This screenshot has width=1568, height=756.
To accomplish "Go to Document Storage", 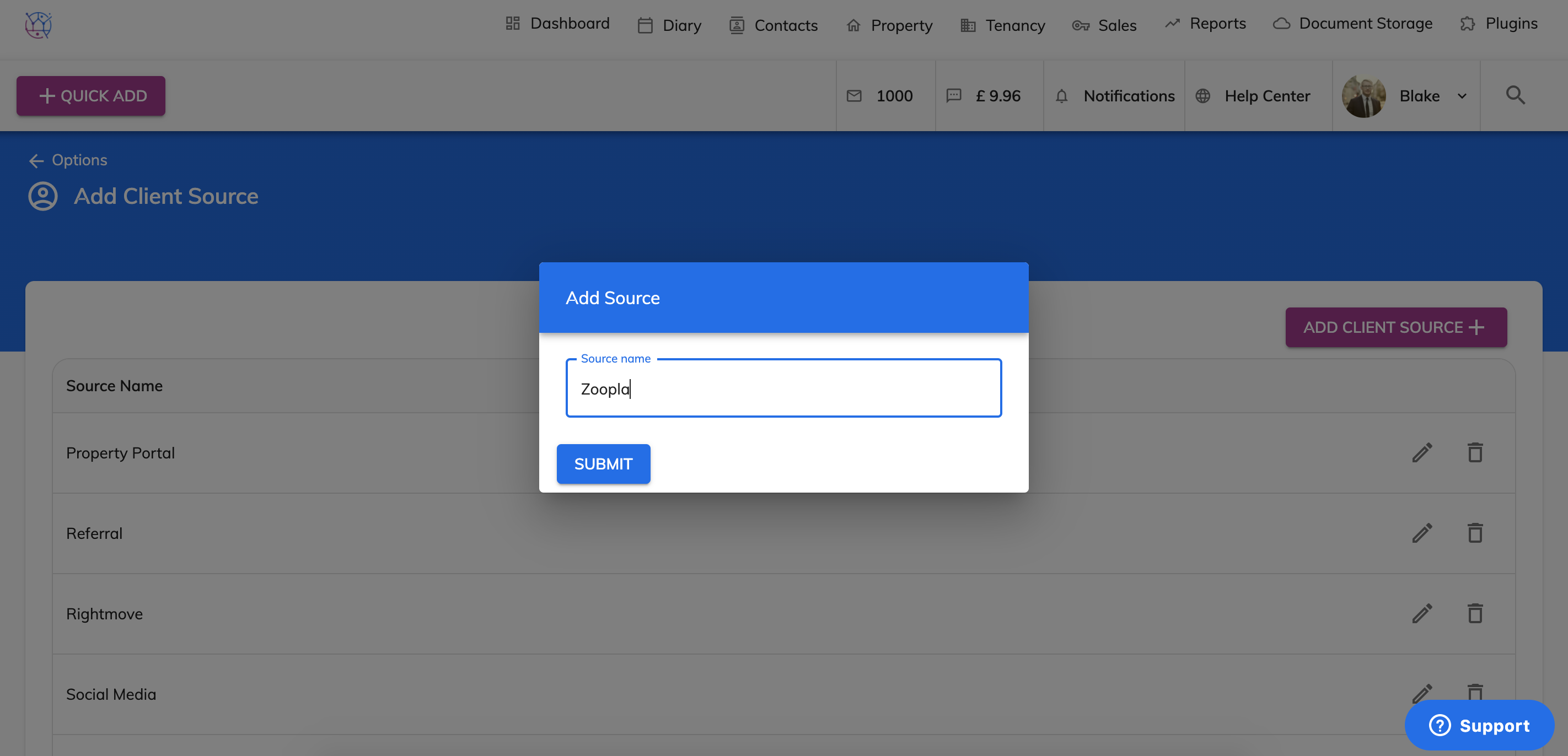I will (x=1352, y=24).
